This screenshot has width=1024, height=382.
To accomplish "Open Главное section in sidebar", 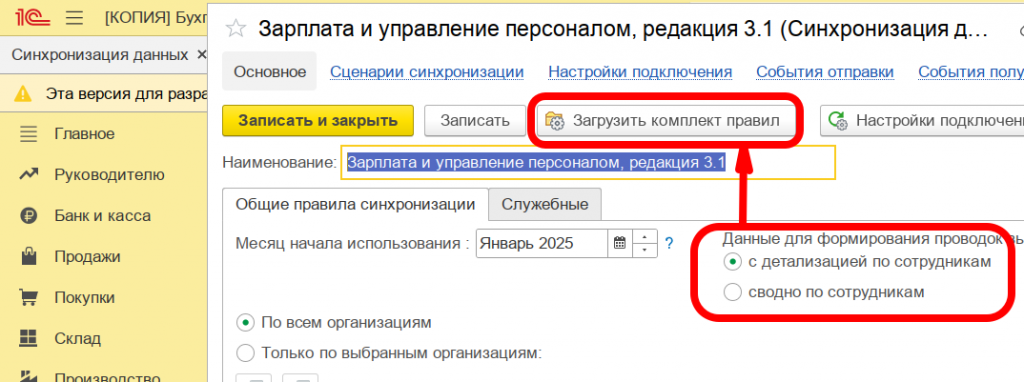I will [x=85, y=135].
